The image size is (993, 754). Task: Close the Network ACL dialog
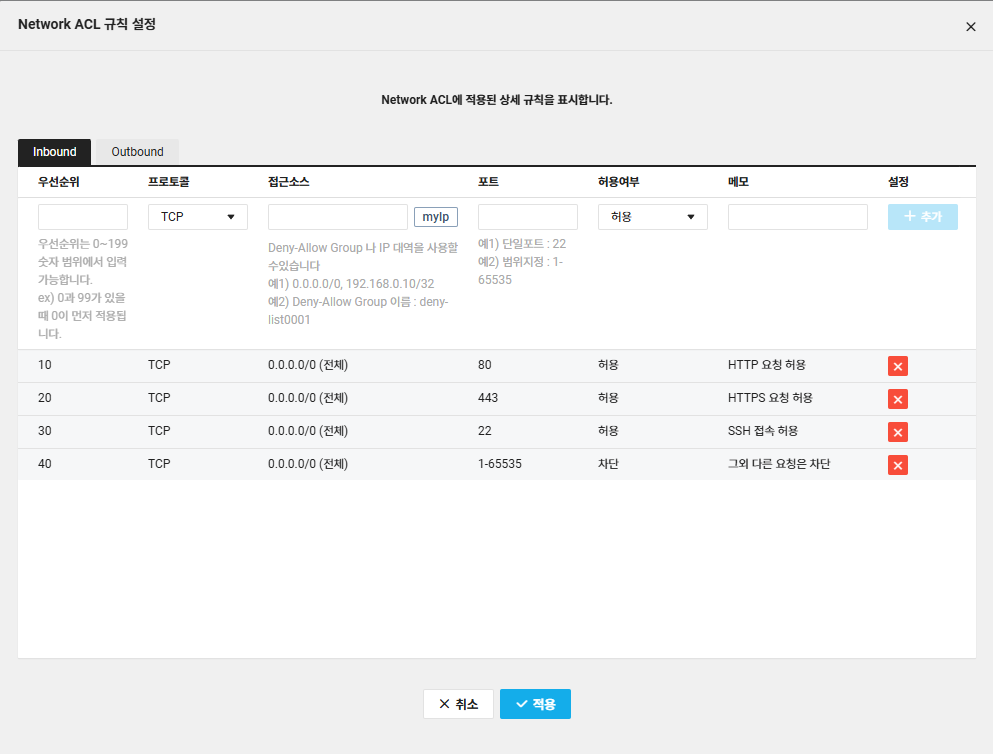coord(970,27)
